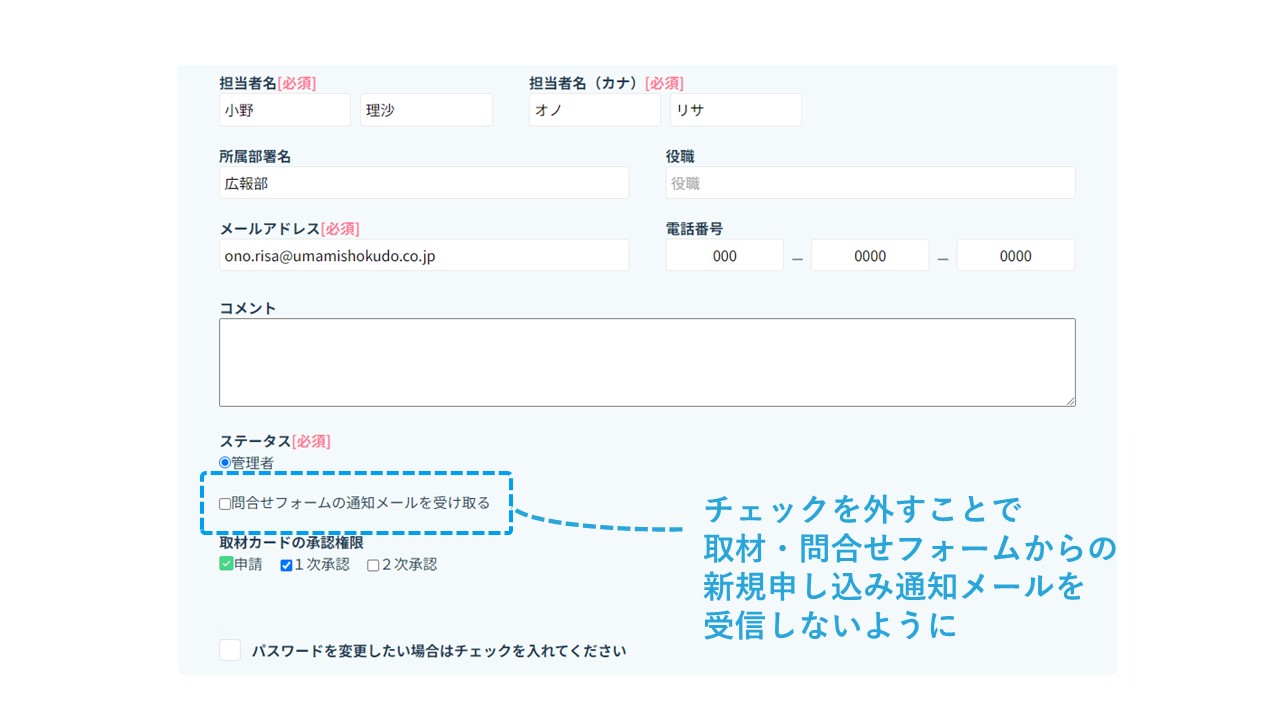Uncheck the 申請 approval checkbox

[x=226, y=564]
